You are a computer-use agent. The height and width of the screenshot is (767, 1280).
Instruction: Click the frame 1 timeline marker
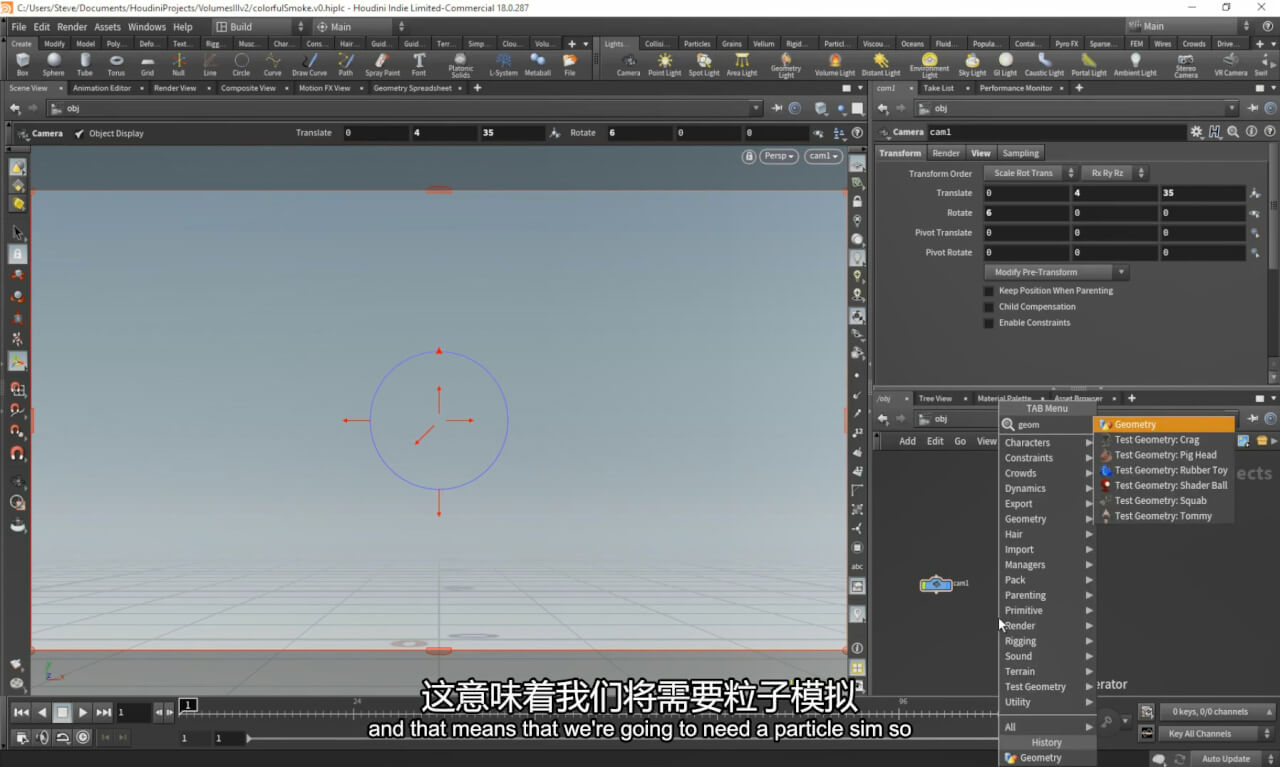(188, 705)
